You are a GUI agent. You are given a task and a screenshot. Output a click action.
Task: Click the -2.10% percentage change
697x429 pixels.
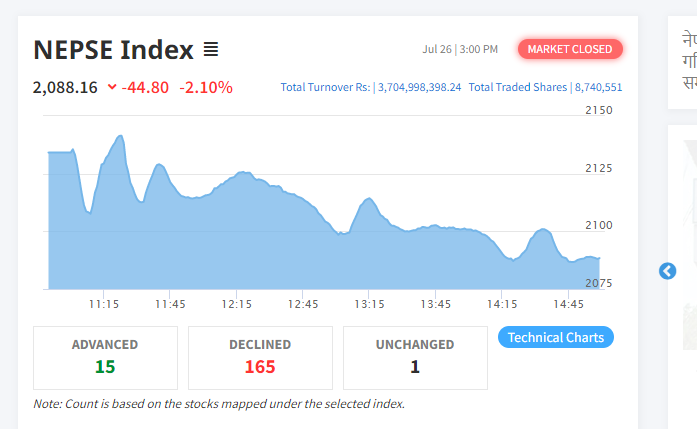(x=206, y=88)
